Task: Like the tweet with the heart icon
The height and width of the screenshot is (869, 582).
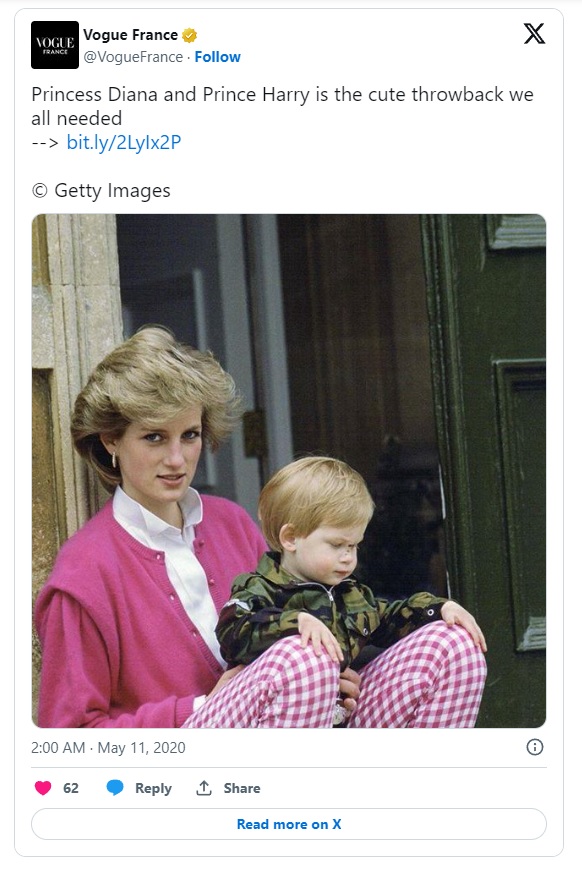Action: pos(43,788)
